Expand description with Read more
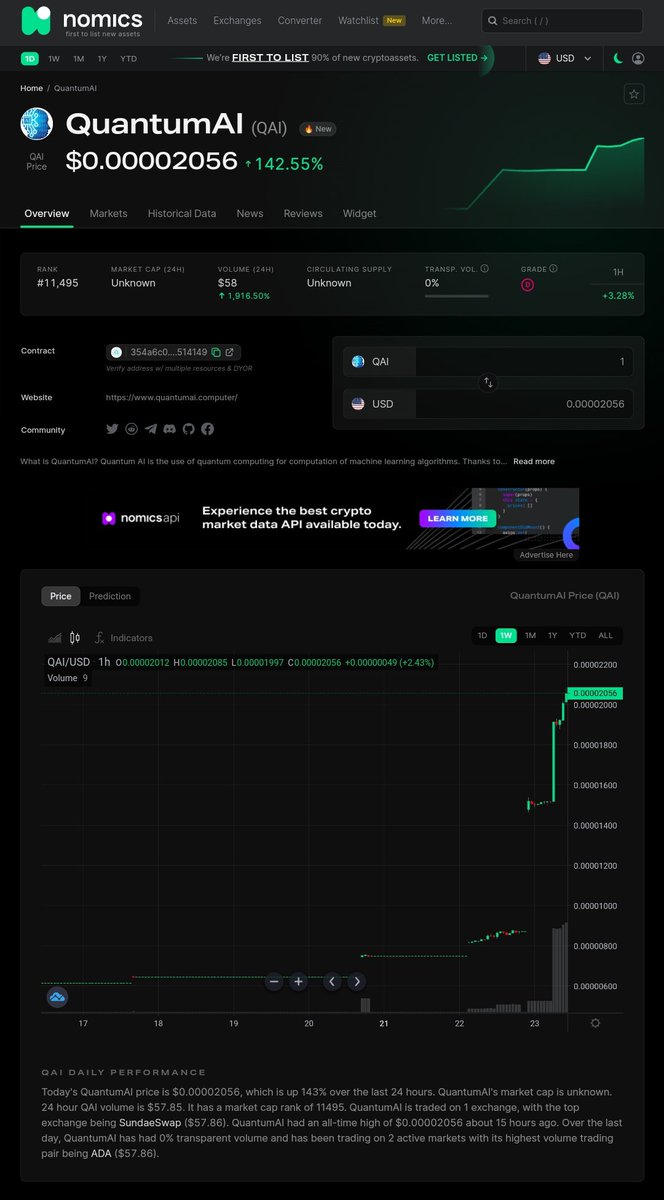This screenshot has height=1200, width=664. click(534, 461)
